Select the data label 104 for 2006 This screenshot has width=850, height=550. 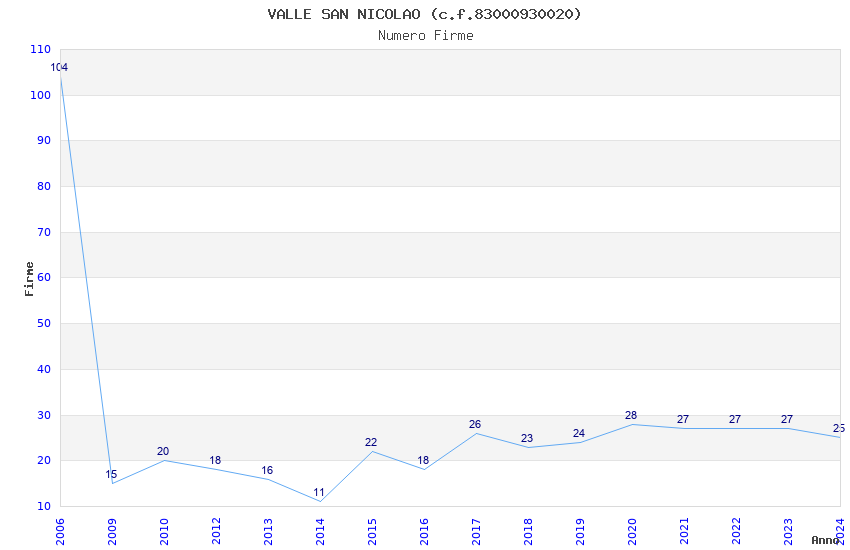coord(59,68)
